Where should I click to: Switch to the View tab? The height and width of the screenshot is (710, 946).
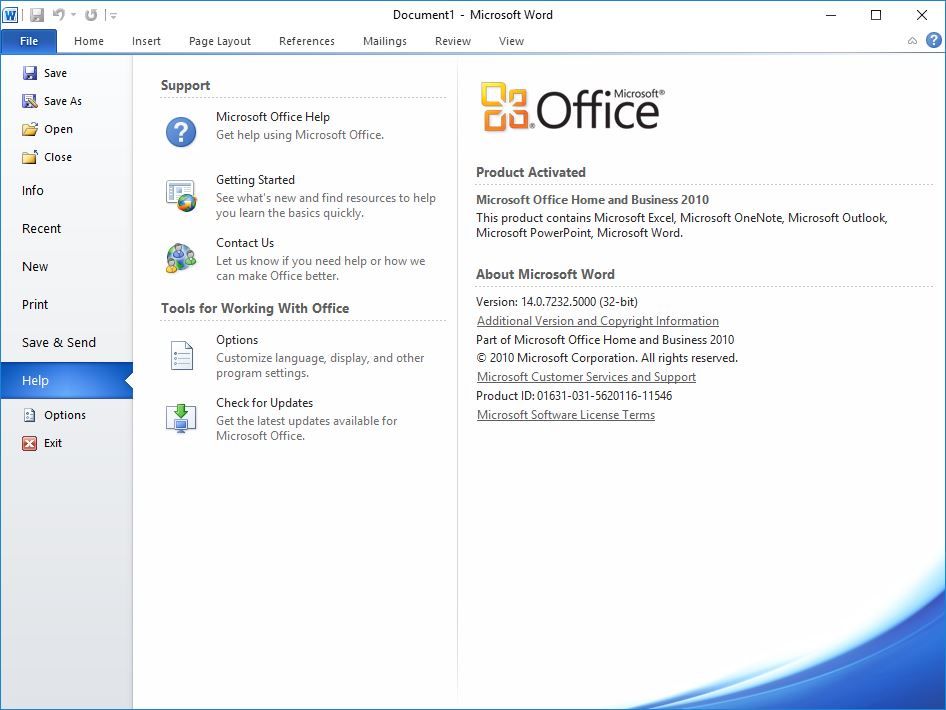tap(511, 41)
